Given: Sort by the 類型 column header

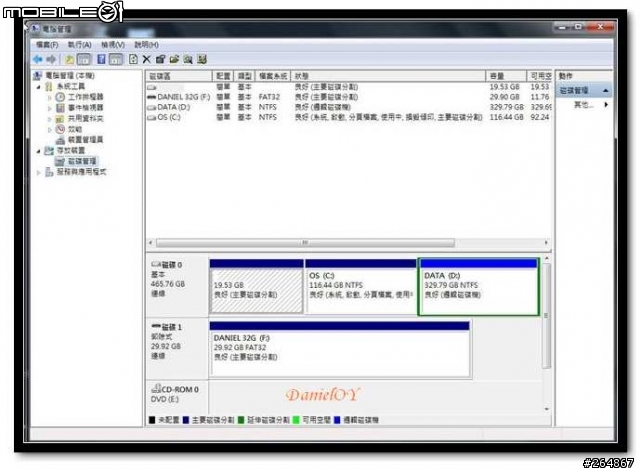Looking at the screenshot, I should click(x=244, y=76).
